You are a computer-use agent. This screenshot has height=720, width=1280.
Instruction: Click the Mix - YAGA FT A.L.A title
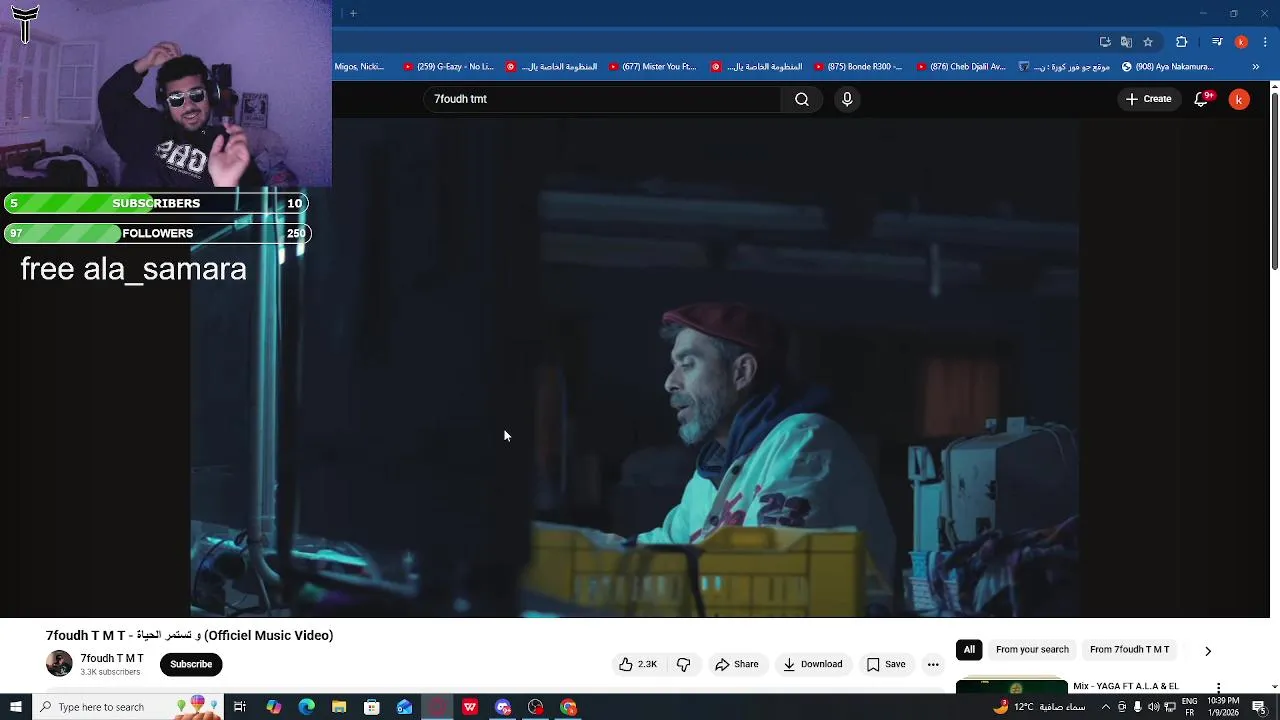(1125, 687)
